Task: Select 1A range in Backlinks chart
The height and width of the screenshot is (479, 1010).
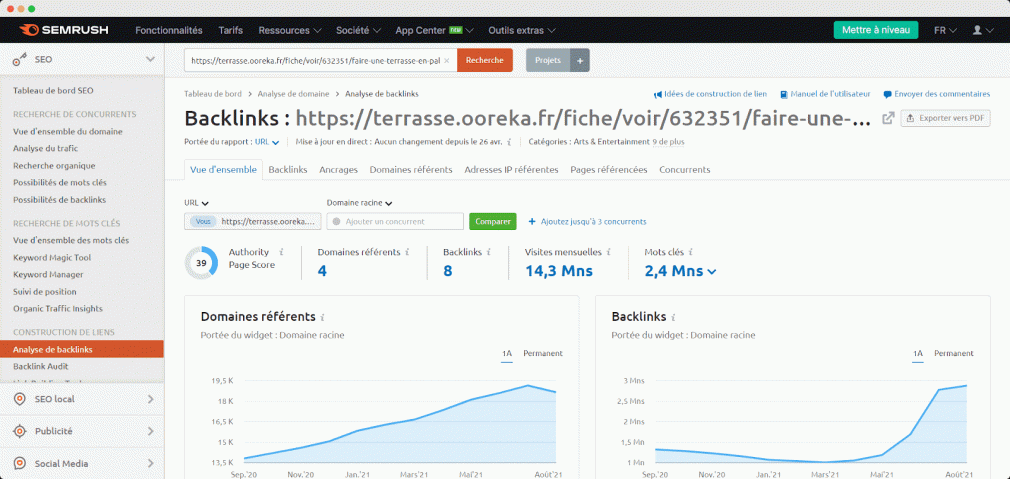Action: pyautogui.click(x=918, y=353)
